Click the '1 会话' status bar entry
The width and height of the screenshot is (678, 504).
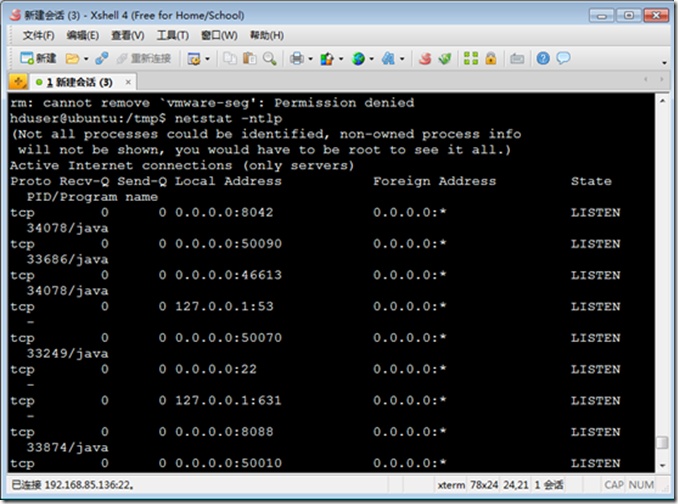pos(549,485)
